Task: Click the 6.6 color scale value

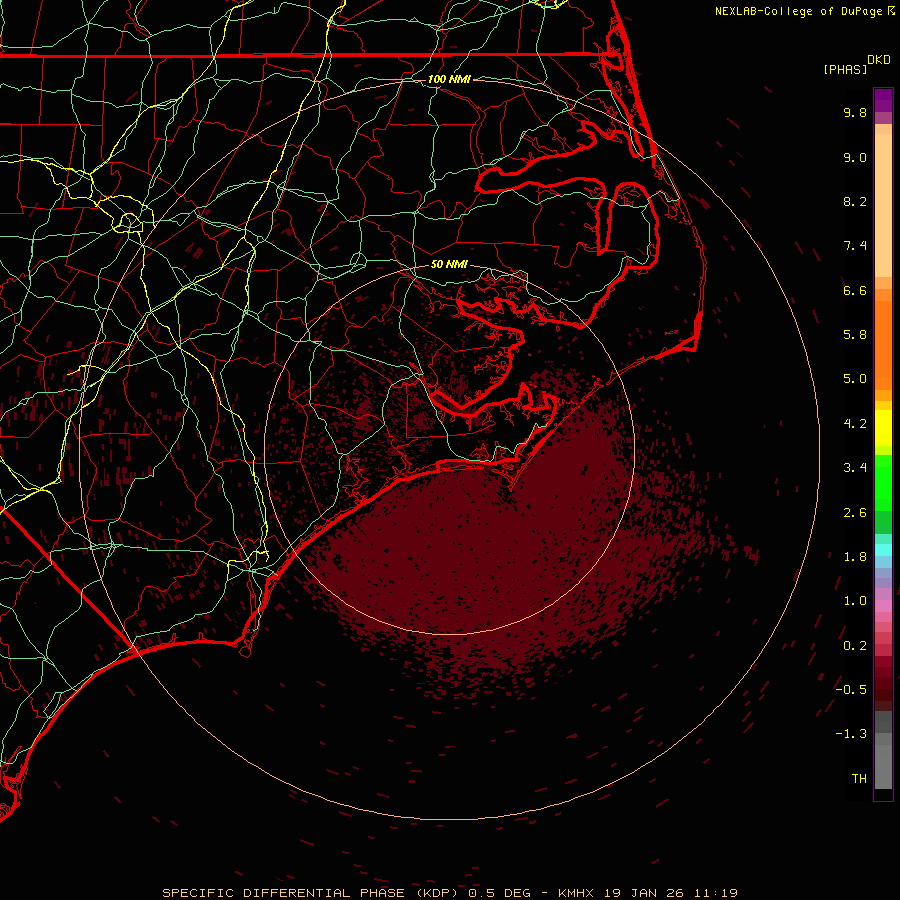Action: (x=855, y=290)
